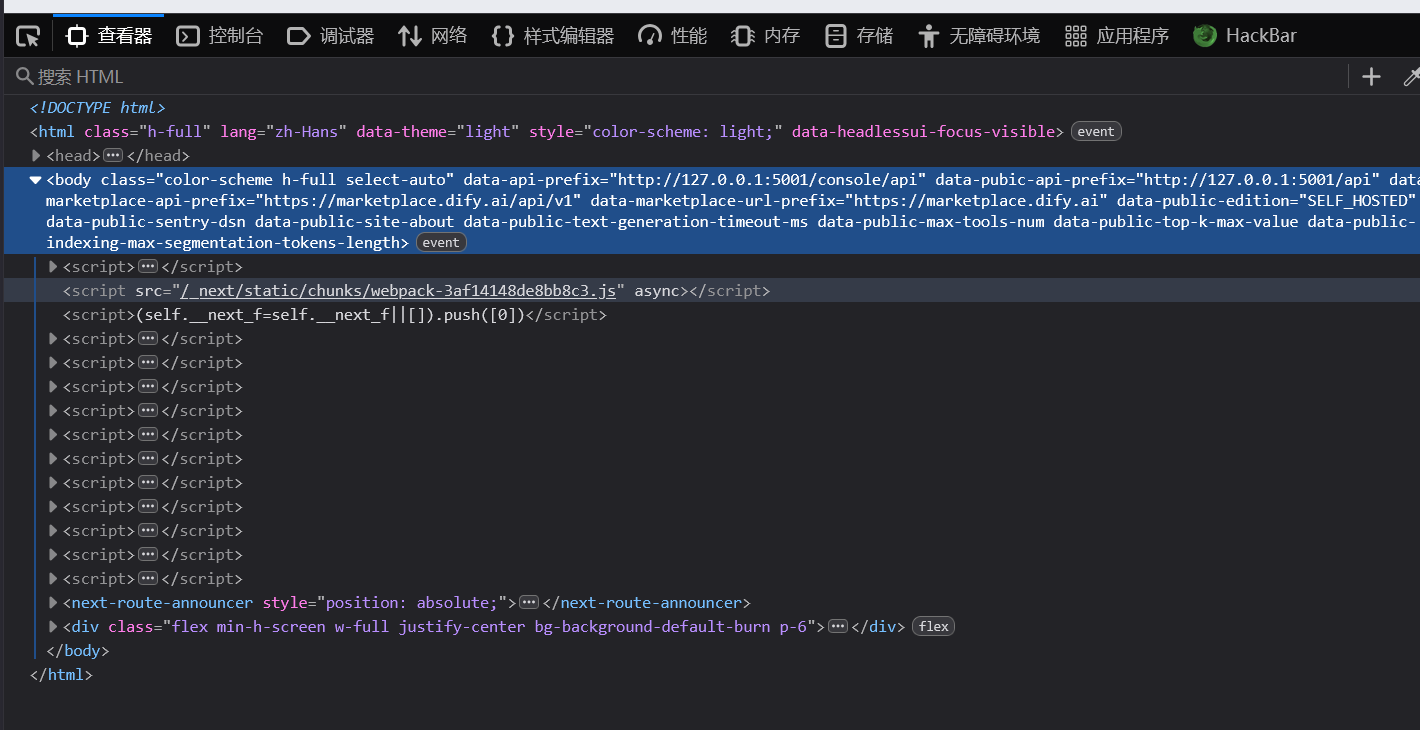Select the <!DOCTYPE html> line
Image resolution: width=1420 pixels, height=730 pixels.
97,108
